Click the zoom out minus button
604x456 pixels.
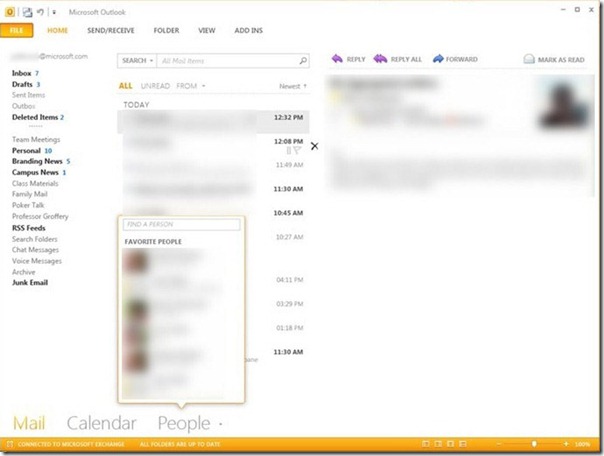(499, 444)
